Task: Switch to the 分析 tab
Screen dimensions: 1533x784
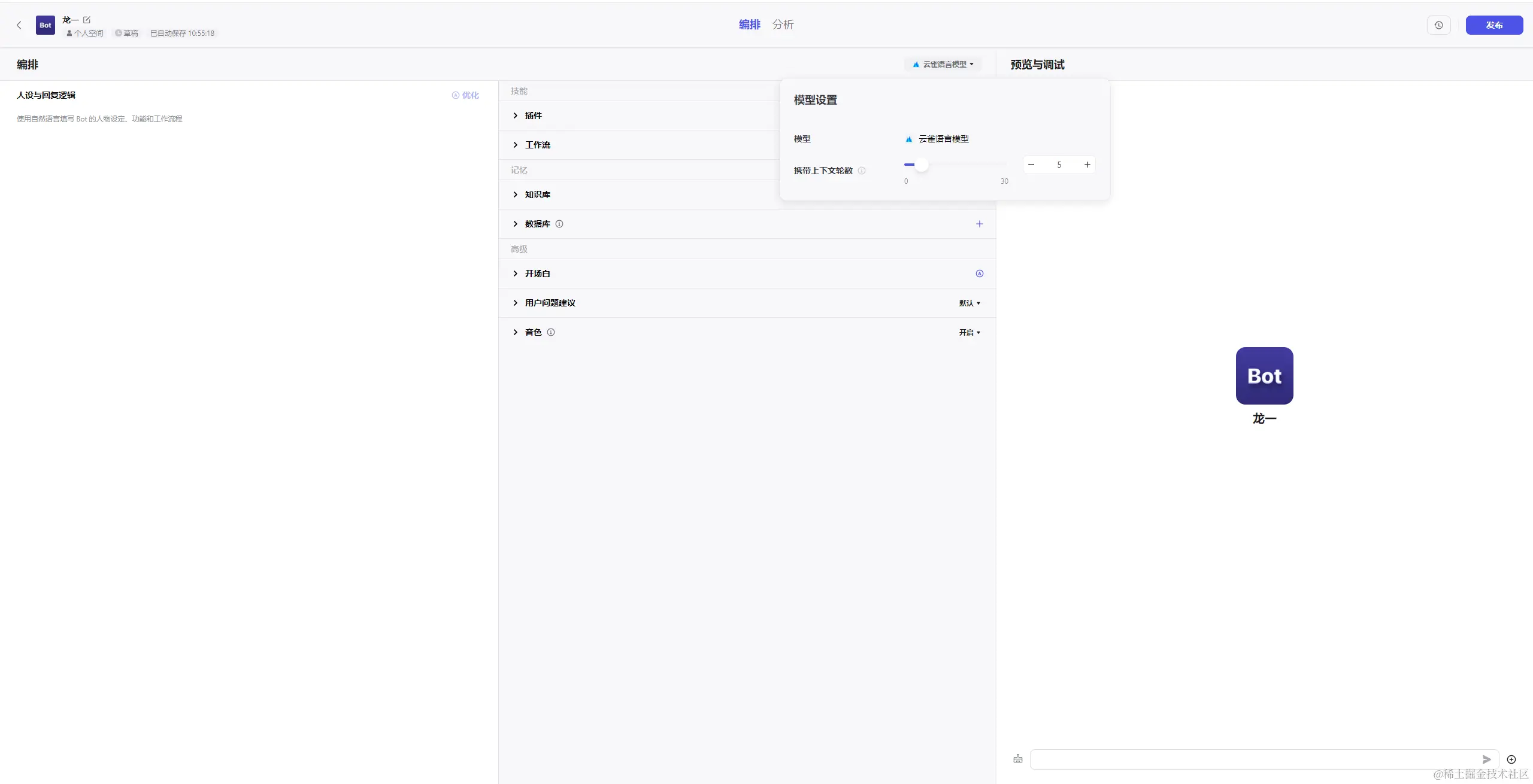Action: point(783,25)
